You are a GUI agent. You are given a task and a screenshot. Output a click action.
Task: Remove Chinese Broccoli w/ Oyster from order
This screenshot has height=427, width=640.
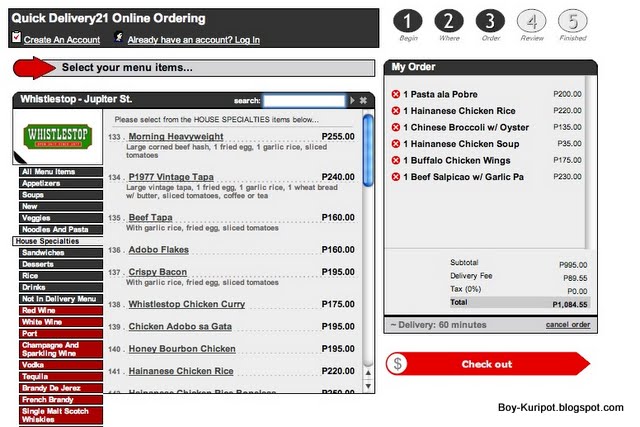click(x=396, y=127)
